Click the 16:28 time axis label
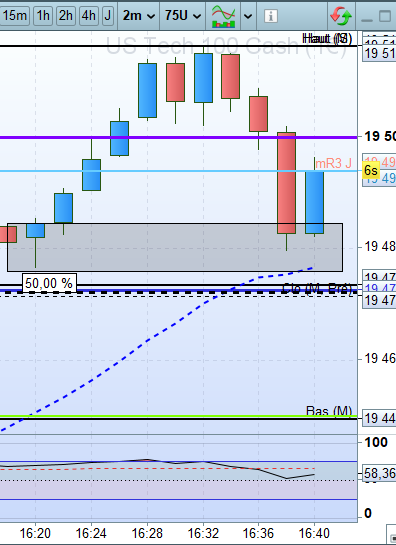 pyautogui.click(x=147, y=533)
